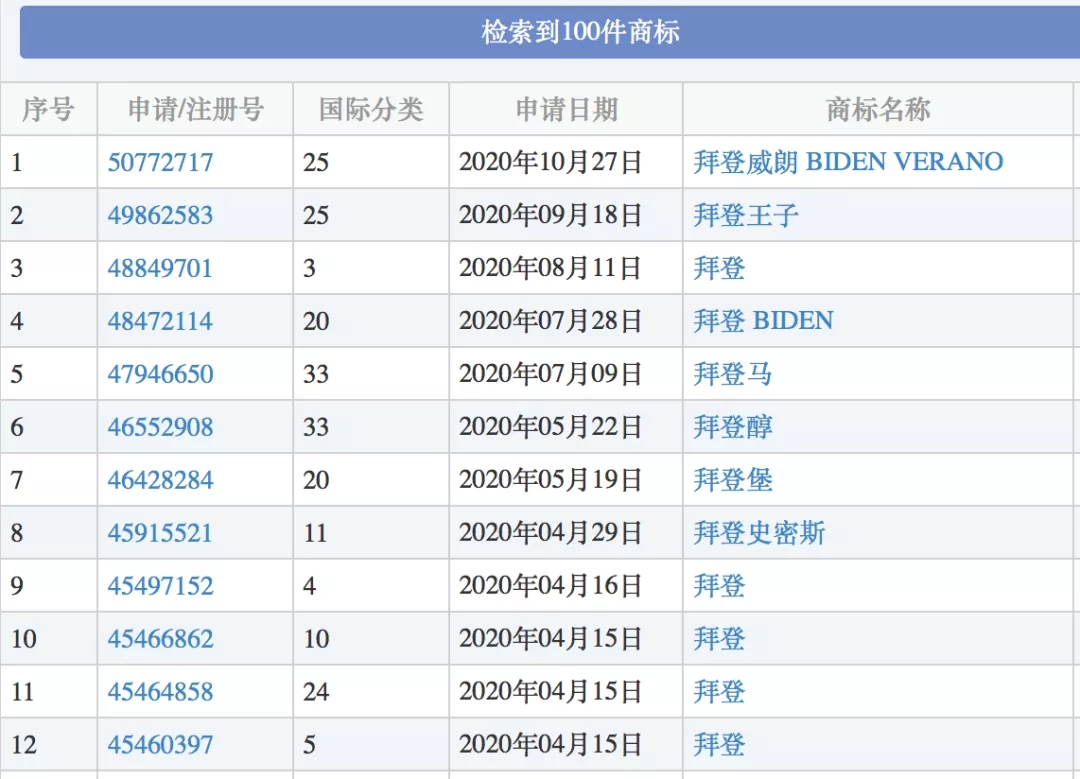Click the date 2020年07月28日

[550, 322]
